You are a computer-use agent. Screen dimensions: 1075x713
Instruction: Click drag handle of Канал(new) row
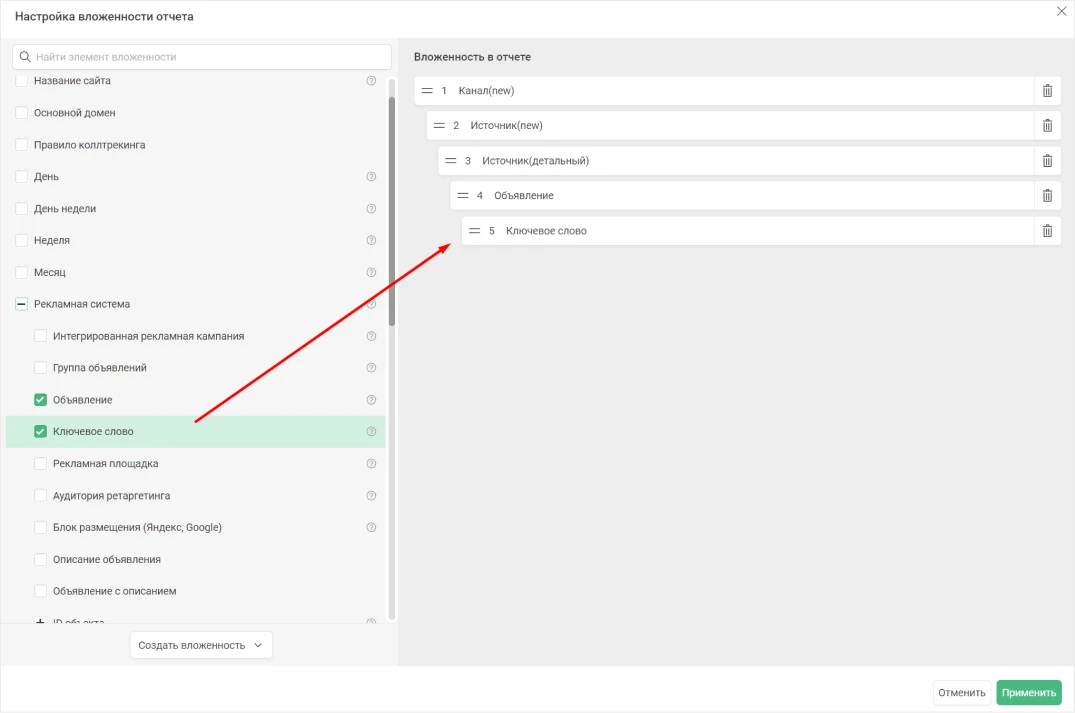[427, 91]
